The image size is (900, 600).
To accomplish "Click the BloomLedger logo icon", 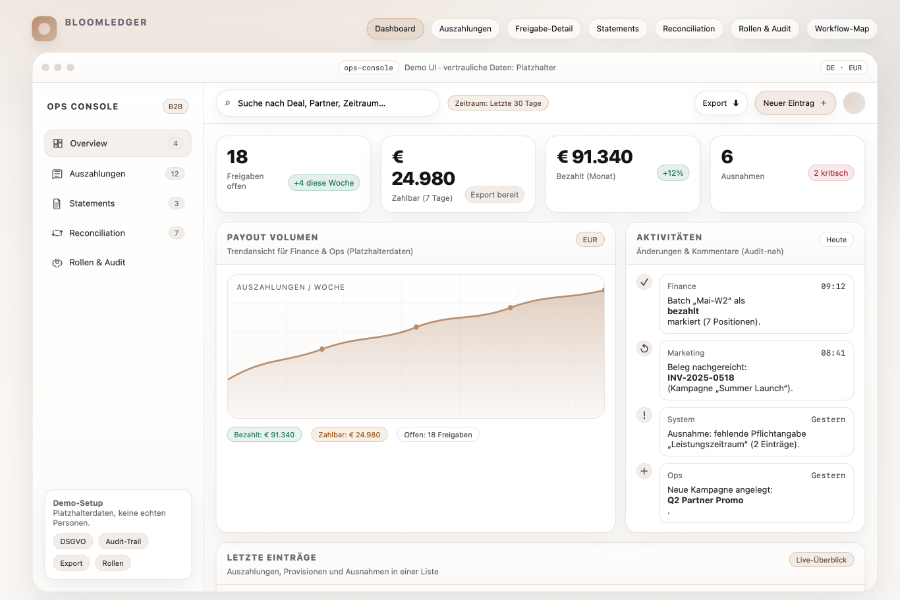I will [x=44, y=28].
